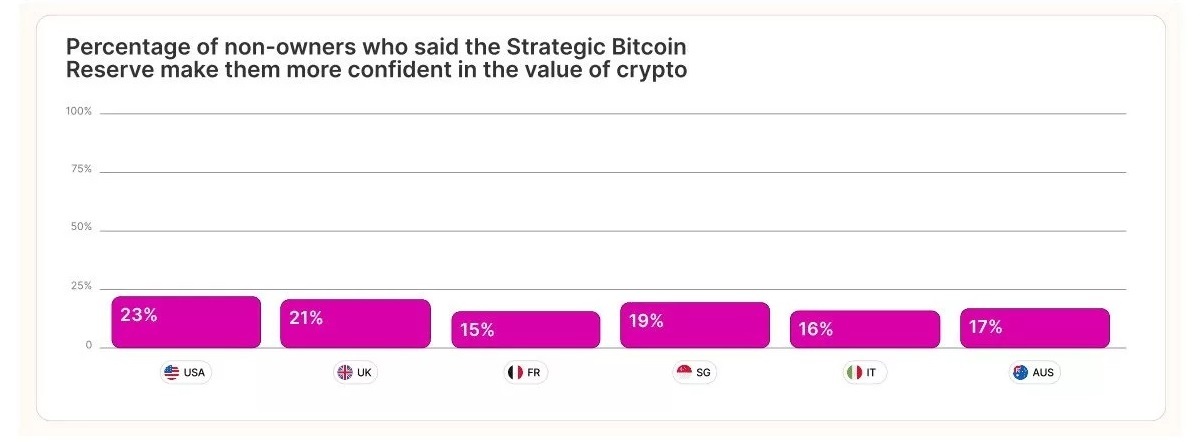The height and width of the screenshot is (442, 1200).
Task: Click the FR country label text
Action: coord(536,373)
